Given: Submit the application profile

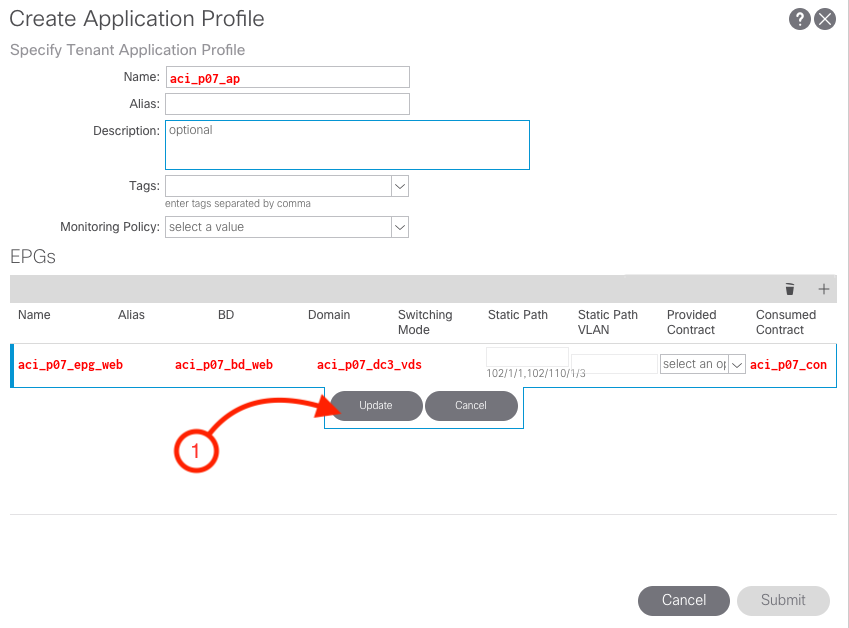Looking at the screenshot, I should pyautogui.click(x=783, y=600).
